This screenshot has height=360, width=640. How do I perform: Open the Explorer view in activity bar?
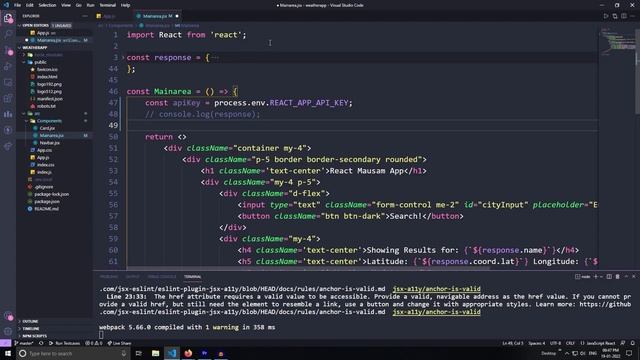tap(8, 18)
